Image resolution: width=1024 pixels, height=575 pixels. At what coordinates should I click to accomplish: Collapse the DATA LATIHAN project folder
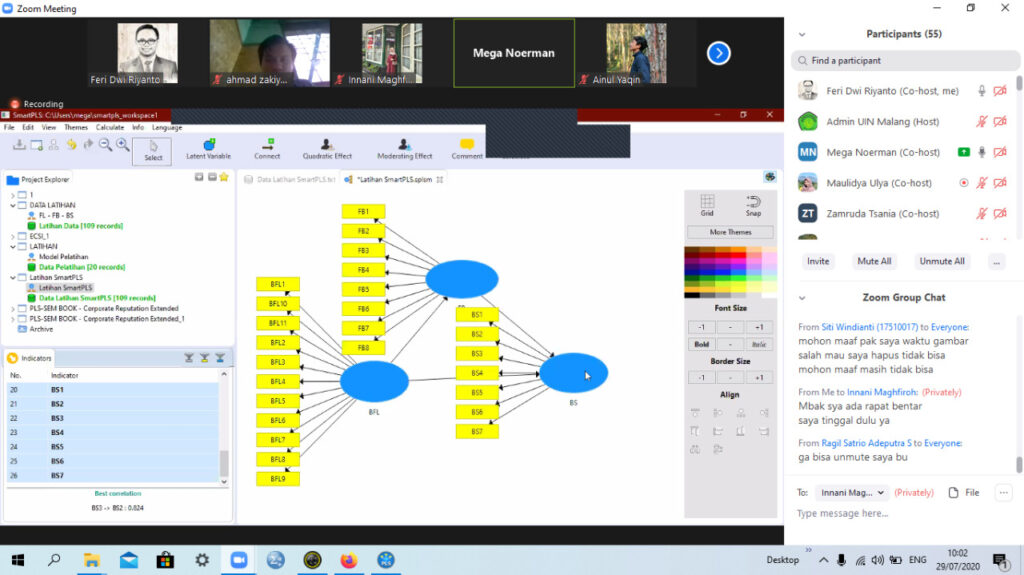[x=13, y=205]
